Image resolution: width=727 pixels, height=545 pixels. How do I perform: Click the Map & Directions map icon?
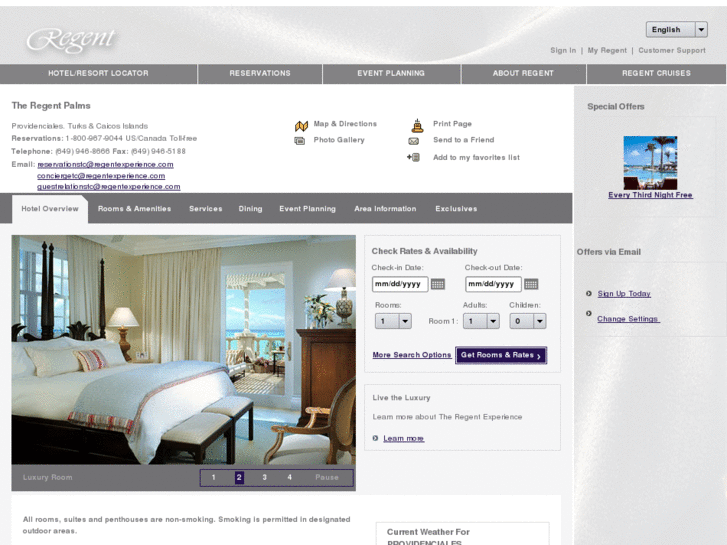click(301, 126)
